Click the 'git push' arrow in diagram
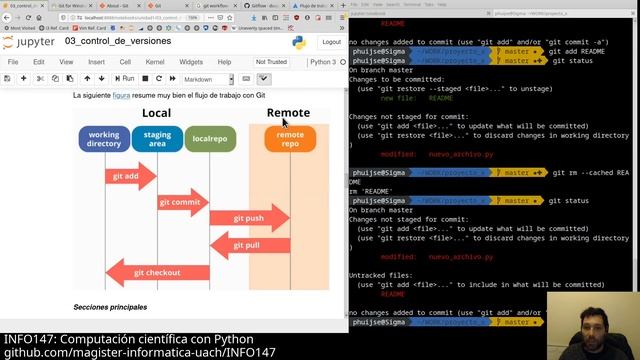The image size is (640, 360). [x=249, y=218]
